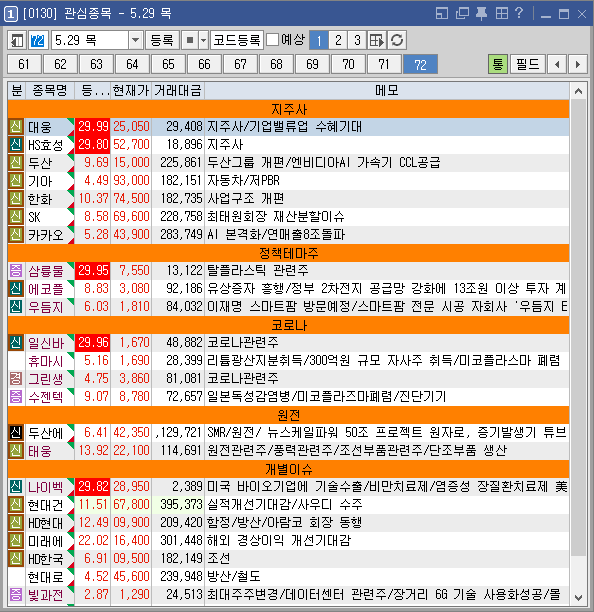The height and width of the screenshot is (612, 594).
Task: Select the 현대로 stock name
Action: [46, 576]
